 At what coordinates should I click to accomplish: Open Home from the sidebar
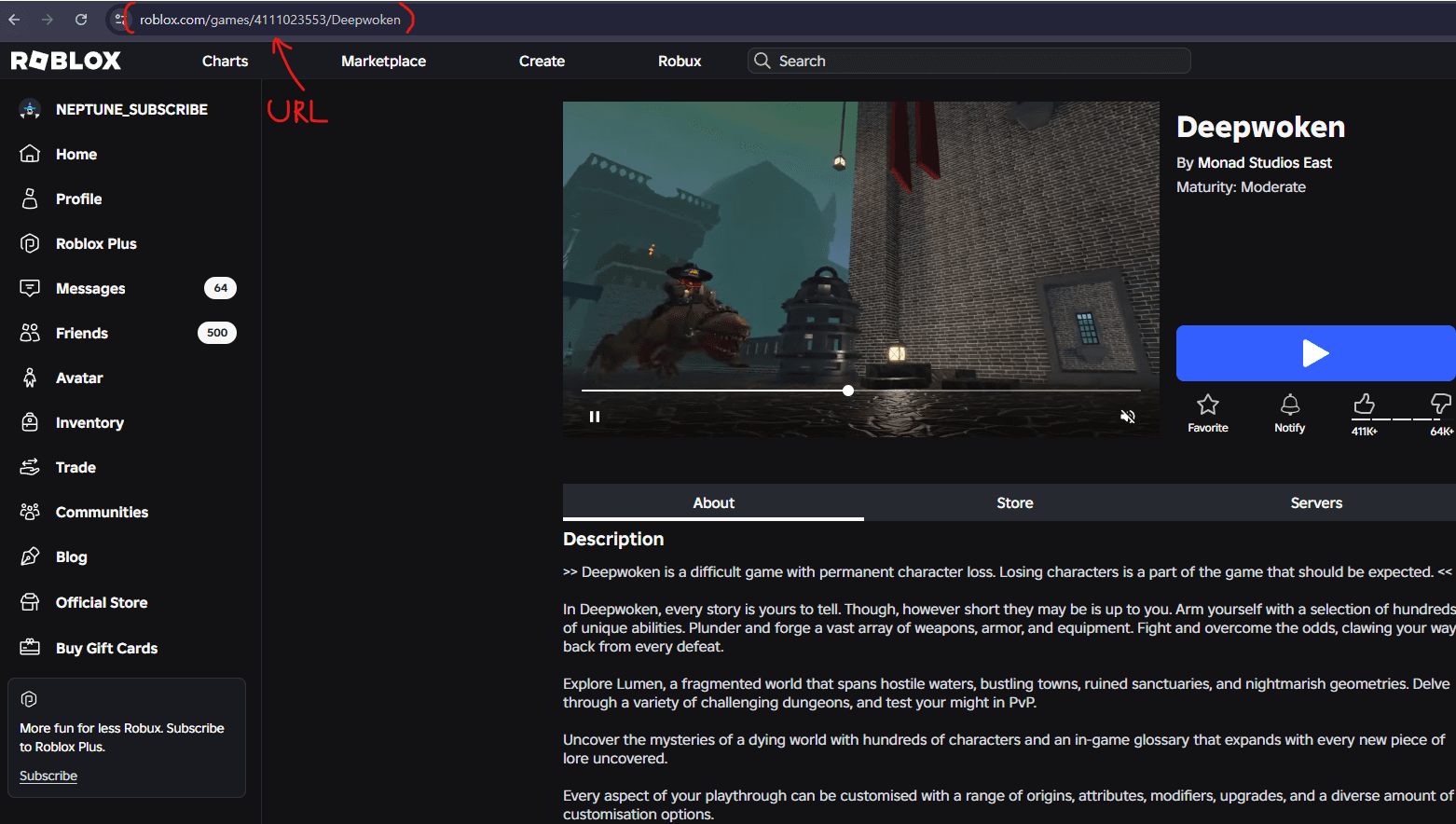coord(76,154)
